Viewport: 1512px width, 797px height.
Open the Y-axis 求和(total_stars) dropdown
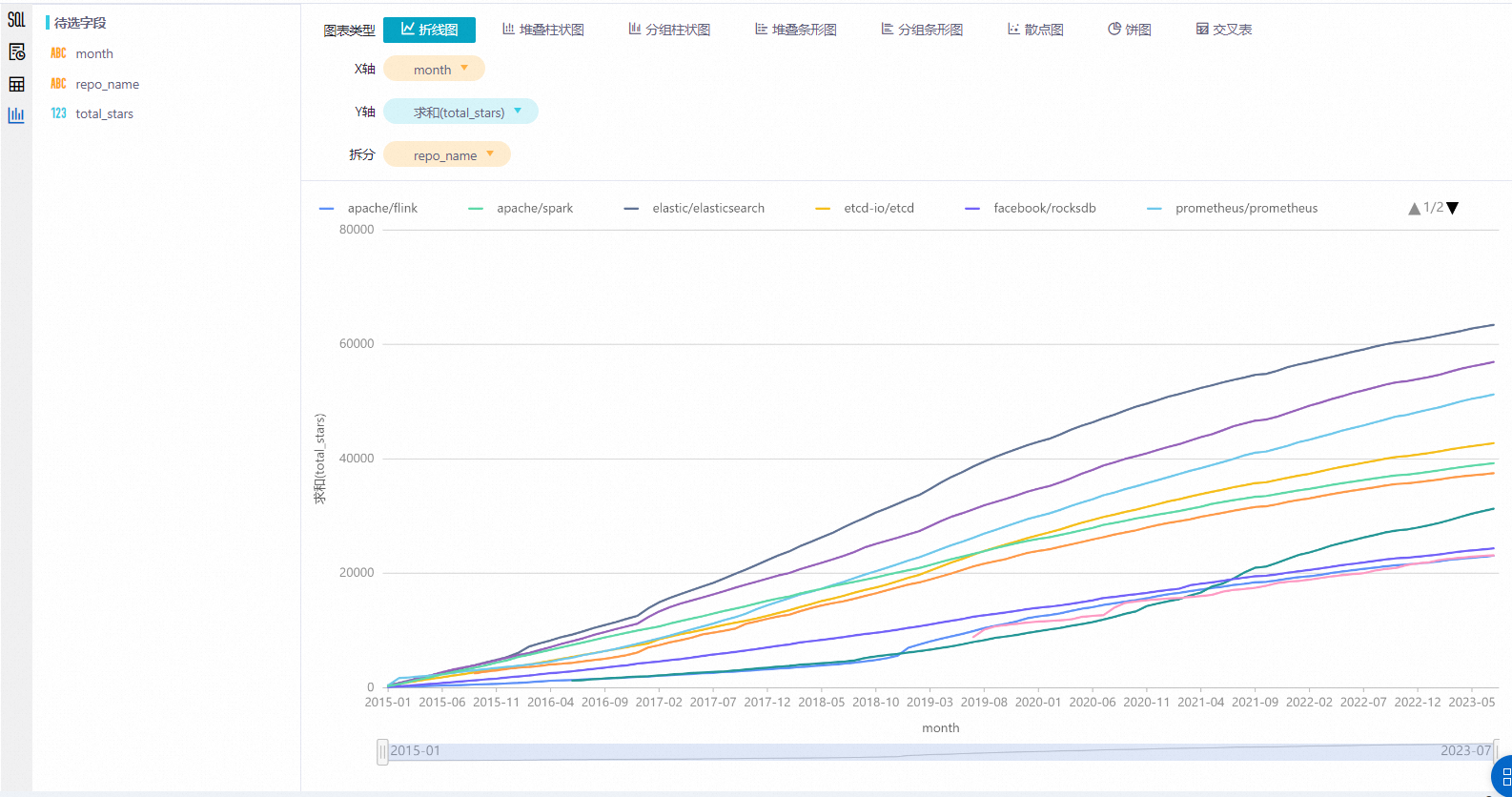point(460,112)
